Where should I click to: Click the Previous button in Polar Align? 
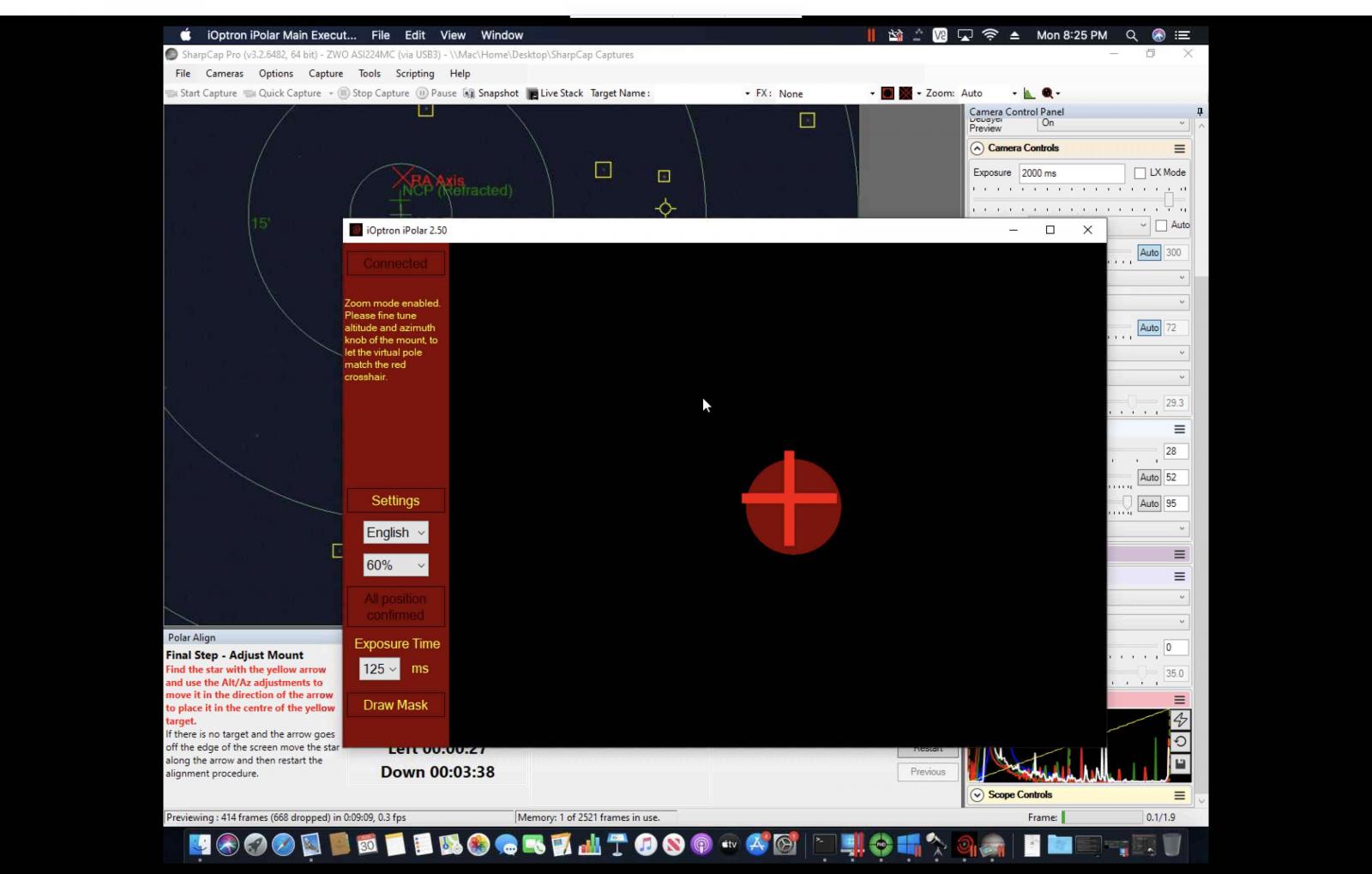928,772
